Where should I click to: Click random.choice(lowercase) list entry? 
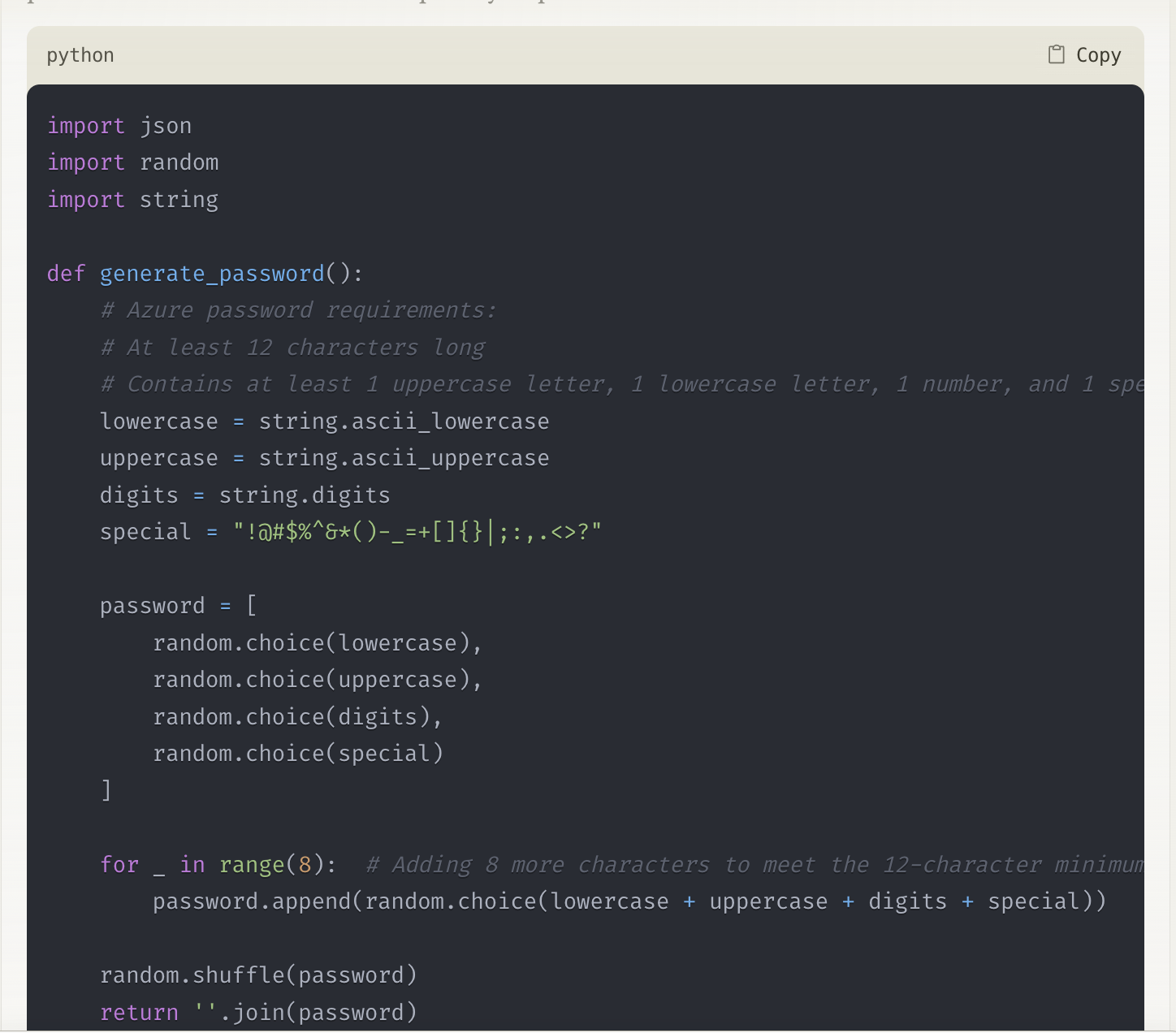(x=317, y=643)
